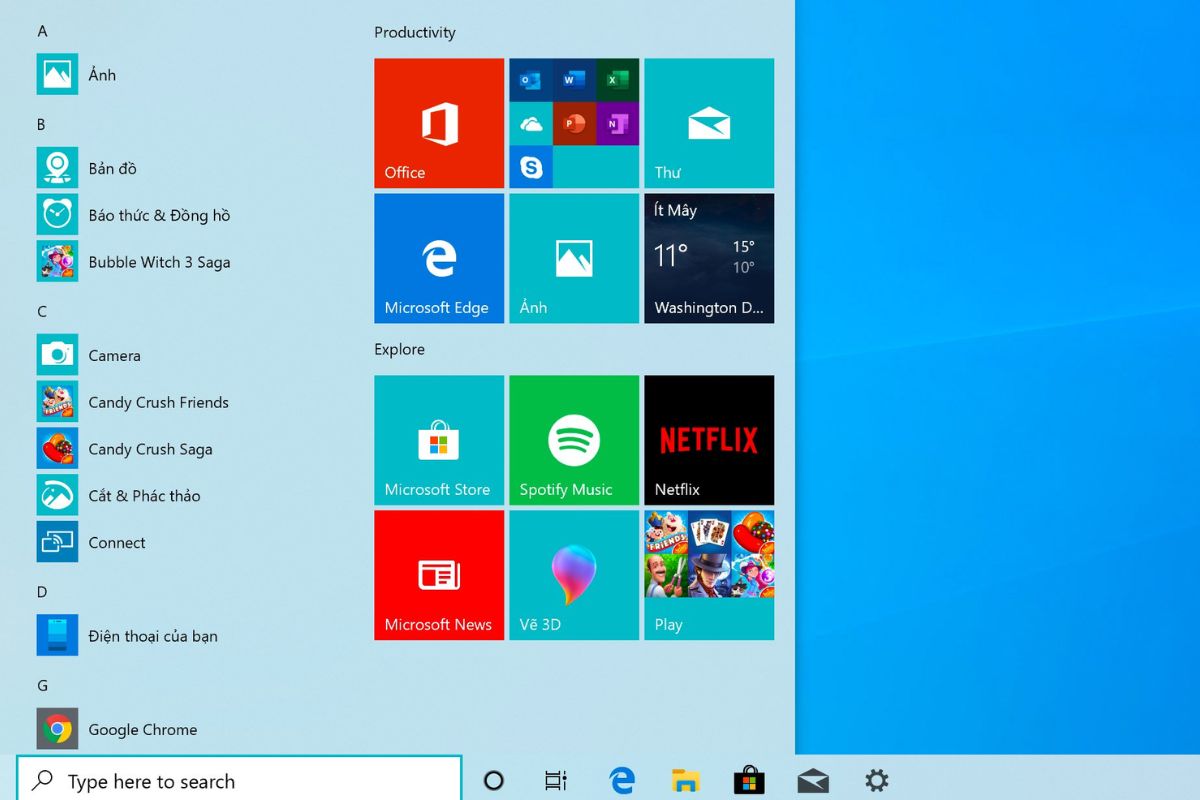The image size is (1200, 800).
Task: Click the Explore group title
Action: 400,349
